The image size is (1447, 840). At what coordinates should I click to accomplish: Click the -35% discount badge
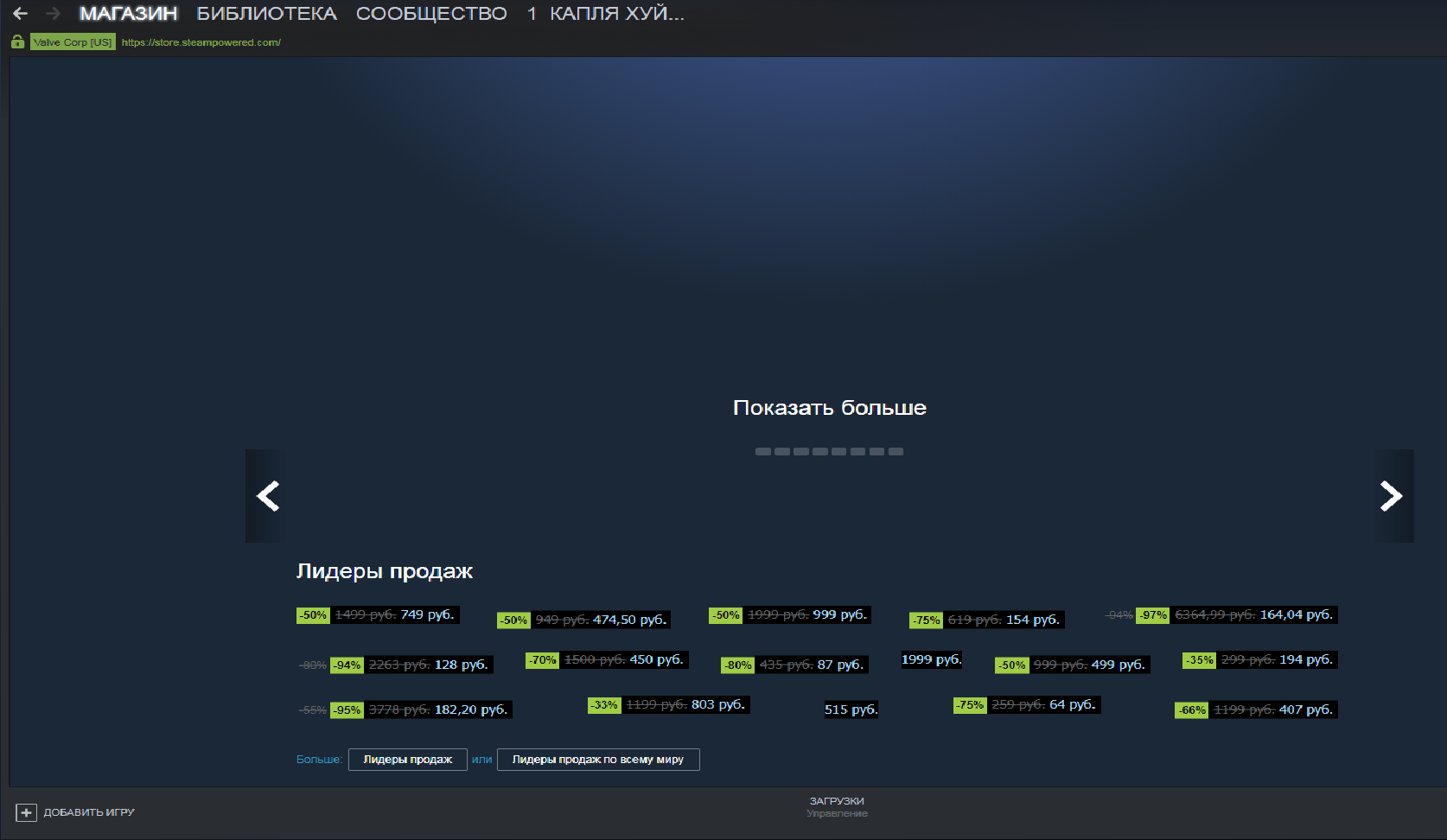coord(1200,660)
